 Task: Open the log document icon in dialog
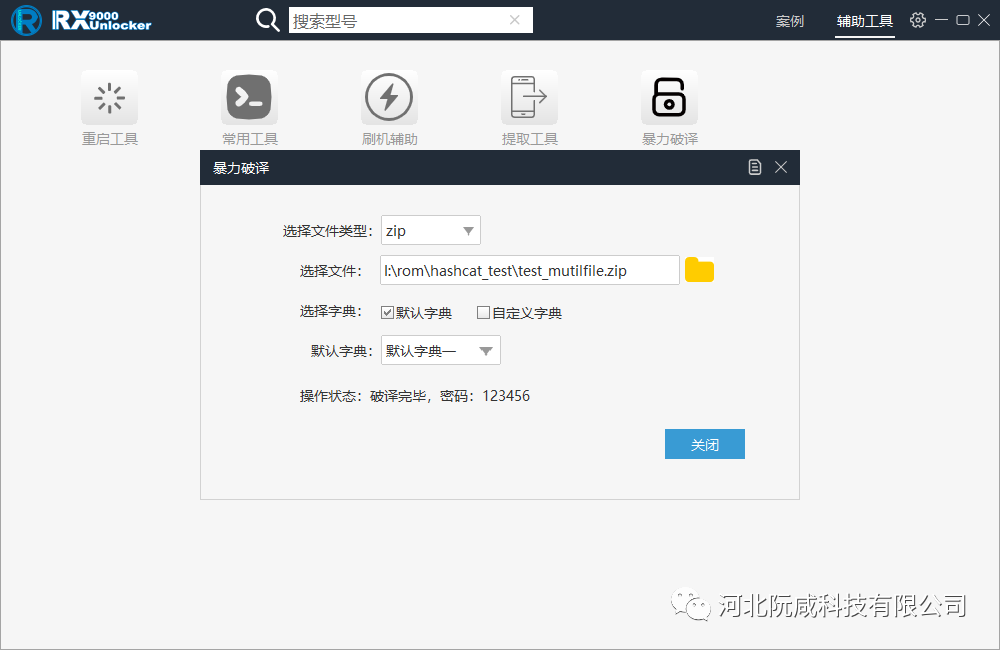pyautogui.click(x=754, y=167)
